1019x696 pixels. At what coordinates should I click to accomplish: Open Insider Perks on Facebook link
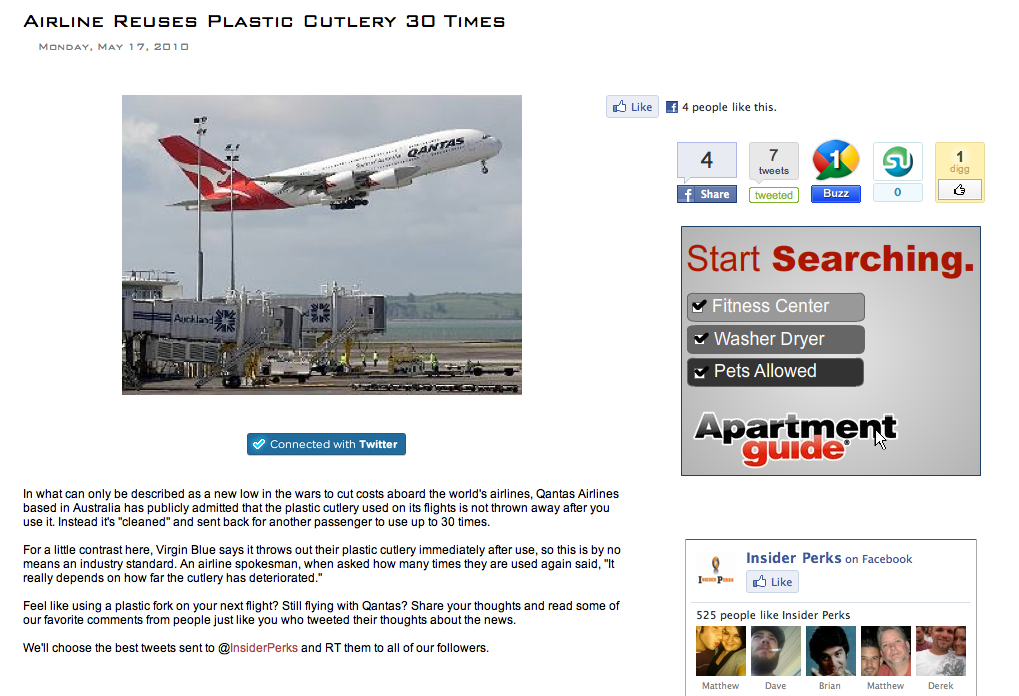[x=829, y=558]
